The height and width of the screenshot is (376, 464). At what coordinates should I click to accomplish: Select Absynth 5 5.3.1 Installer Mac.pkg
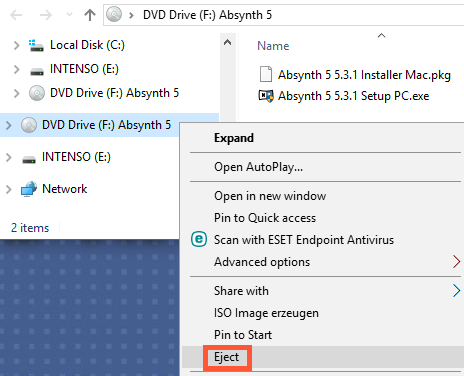pyautogui.click(x=364, y=75)
